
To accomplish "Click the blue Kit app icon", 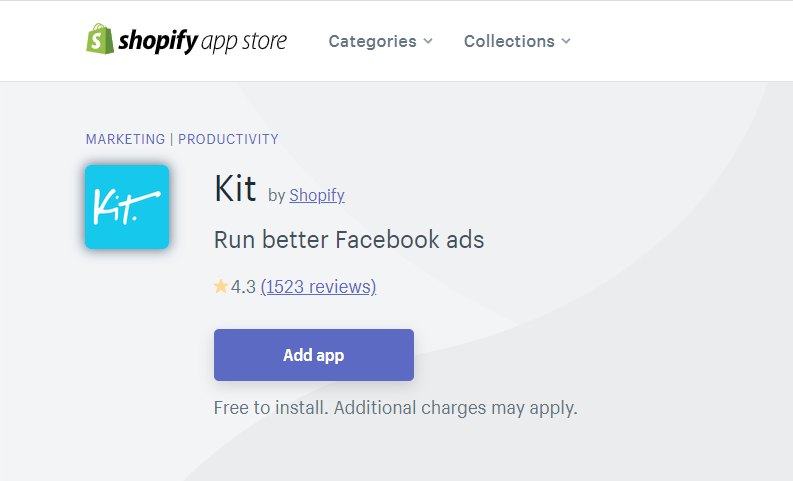I will [x=127, y=207].
